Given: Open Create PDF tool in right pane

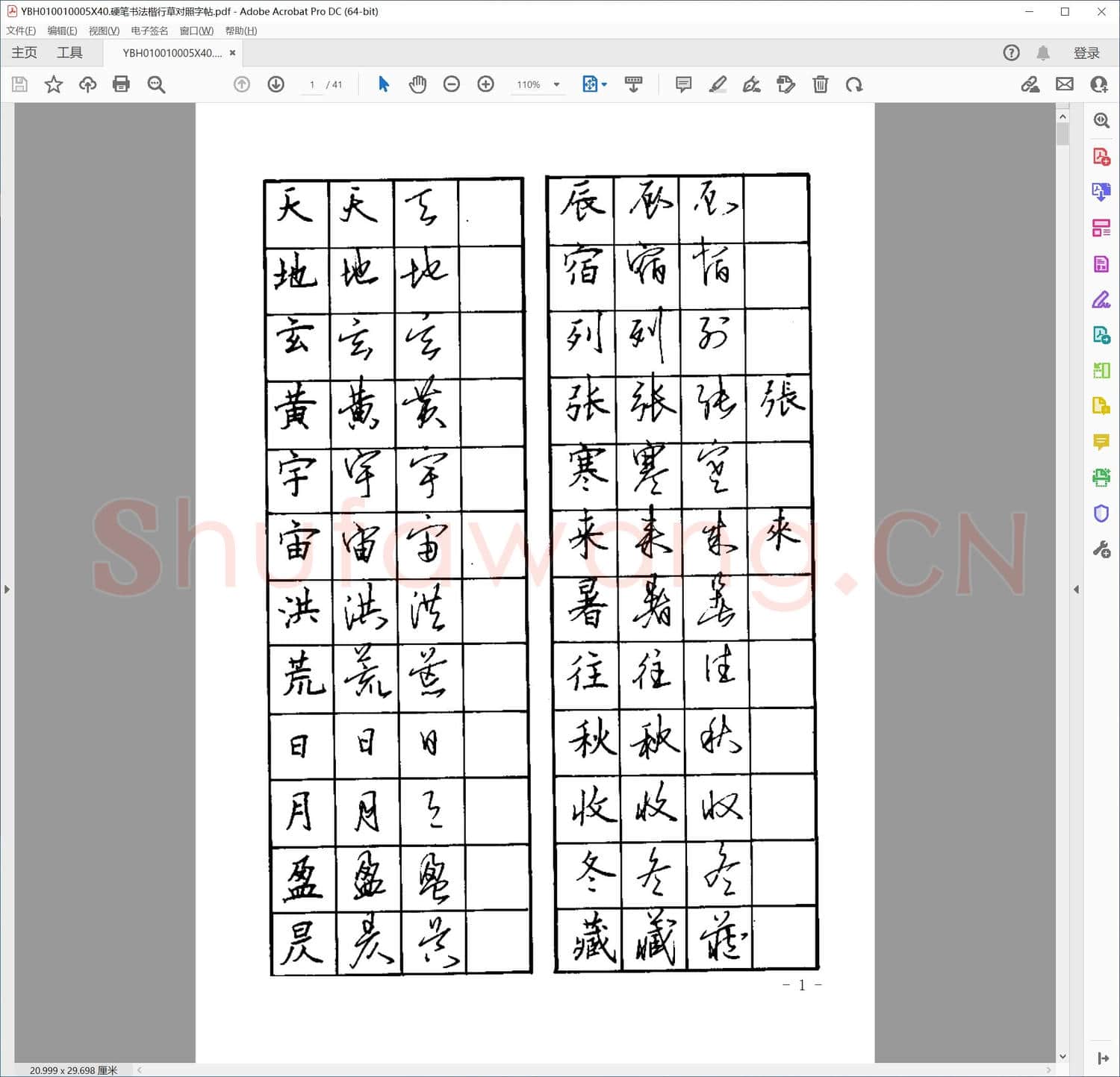Looking at the screenshot, I should (x=1101, y=156).
